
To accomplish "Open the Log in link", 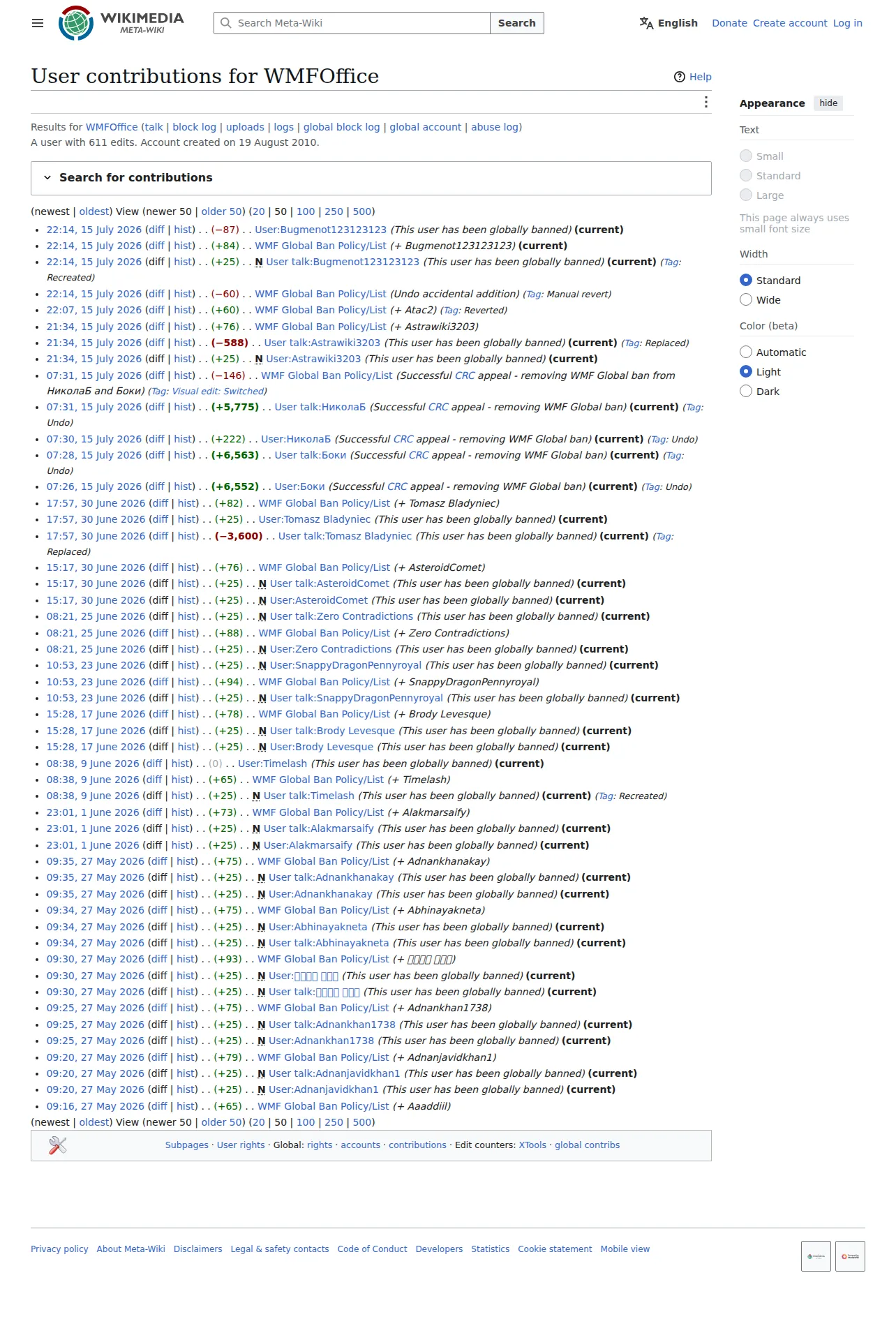I will (x=848, y=23).
